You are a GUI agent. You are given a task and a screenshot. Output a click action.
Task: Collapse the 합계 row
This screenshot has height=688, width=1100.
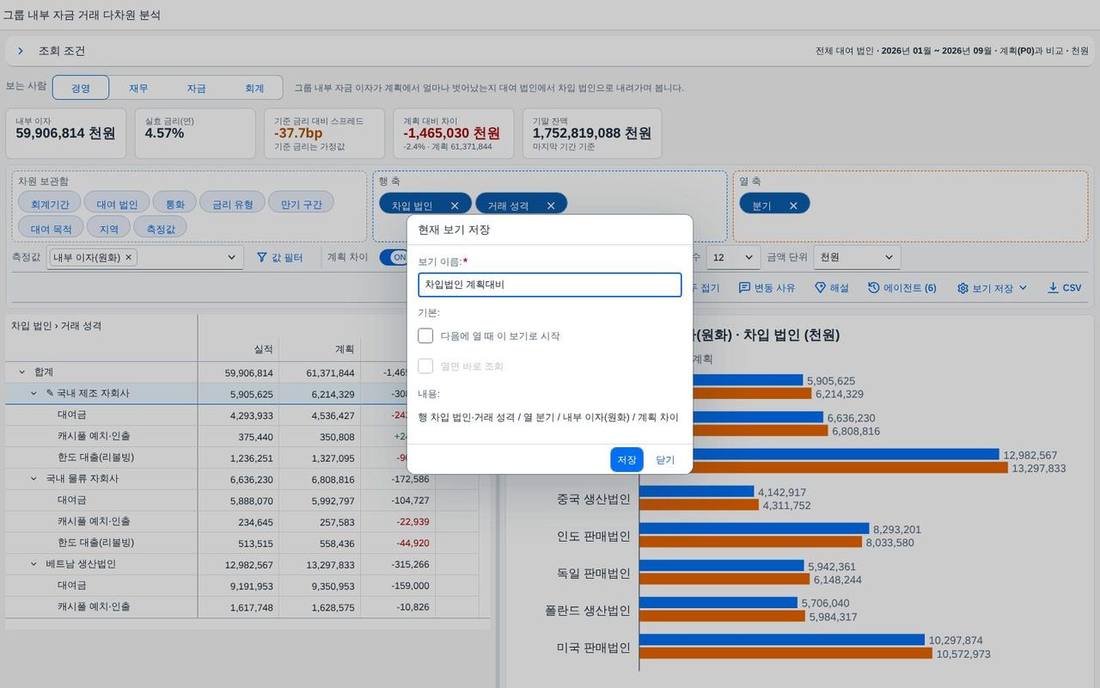pyautogui.click(x=22, y=372)
